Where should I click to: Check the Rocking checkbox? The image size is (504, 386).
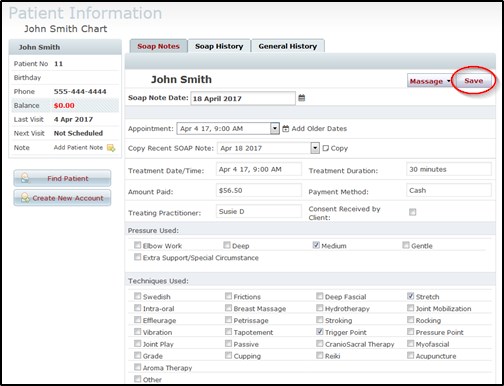(x=411, y=320)
